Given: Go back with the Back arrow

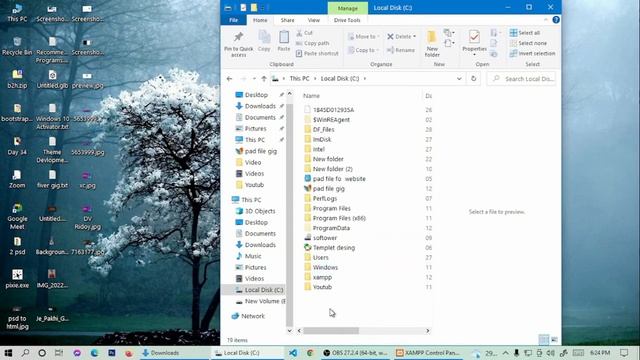Looking at the screenshot, I should pos(229,78).
